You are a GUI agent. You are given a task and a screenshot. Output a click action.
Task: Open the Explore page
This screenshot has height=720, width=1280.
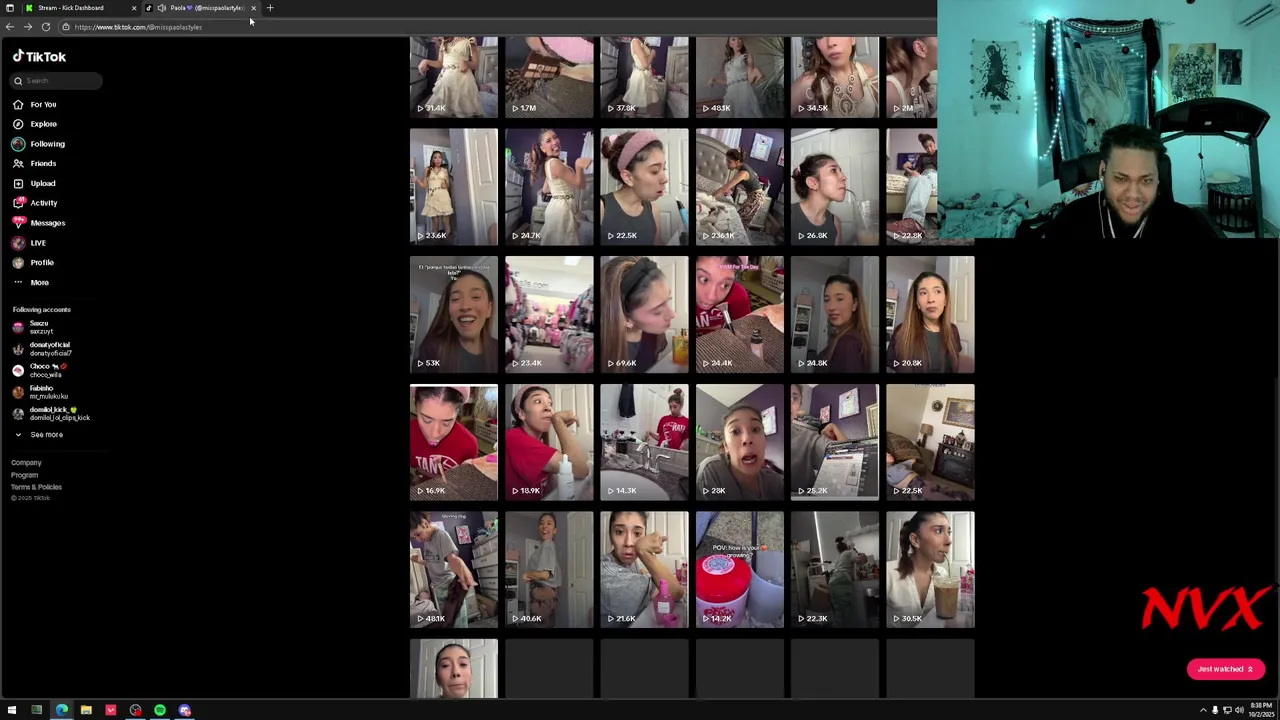(x=35, y=124)
